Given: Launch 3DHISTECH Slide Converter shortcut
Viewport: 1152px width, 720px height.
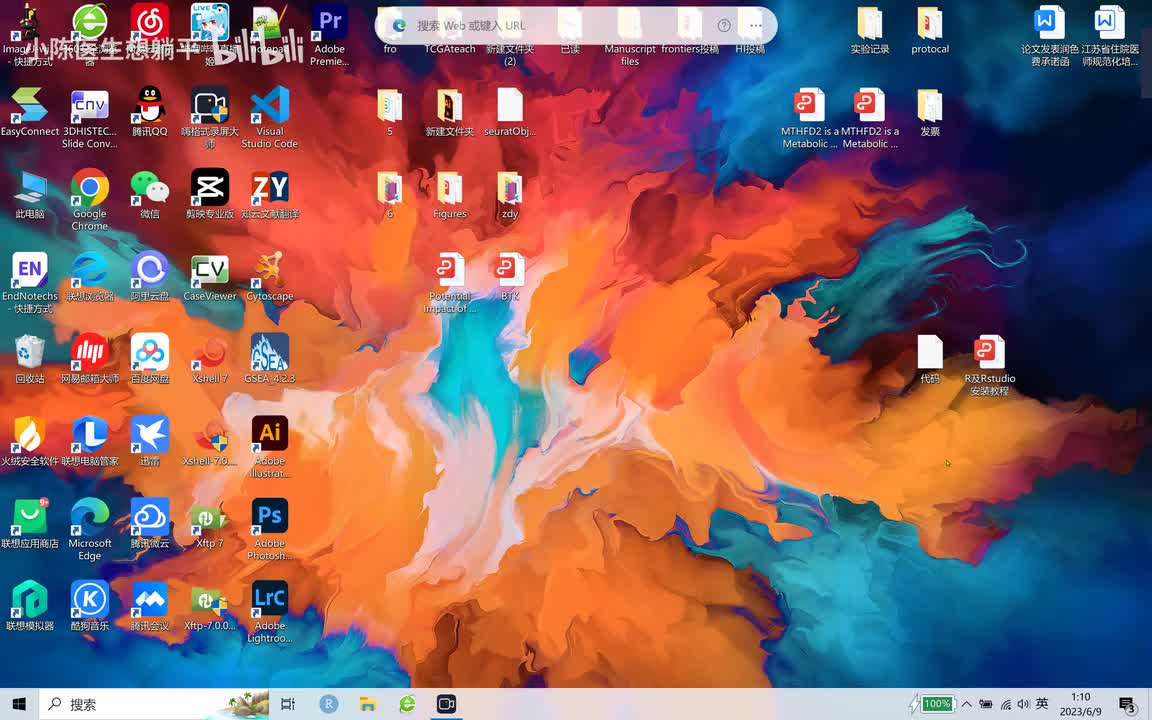Looking at the screenshot, I should tap(90, 118).
